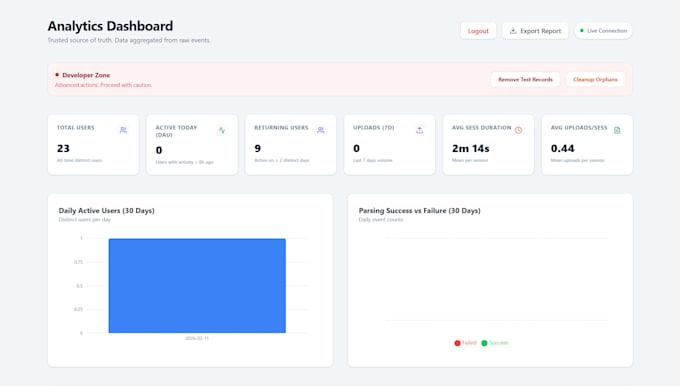Click the Returning Users people icon

click(x=320, y=130)
